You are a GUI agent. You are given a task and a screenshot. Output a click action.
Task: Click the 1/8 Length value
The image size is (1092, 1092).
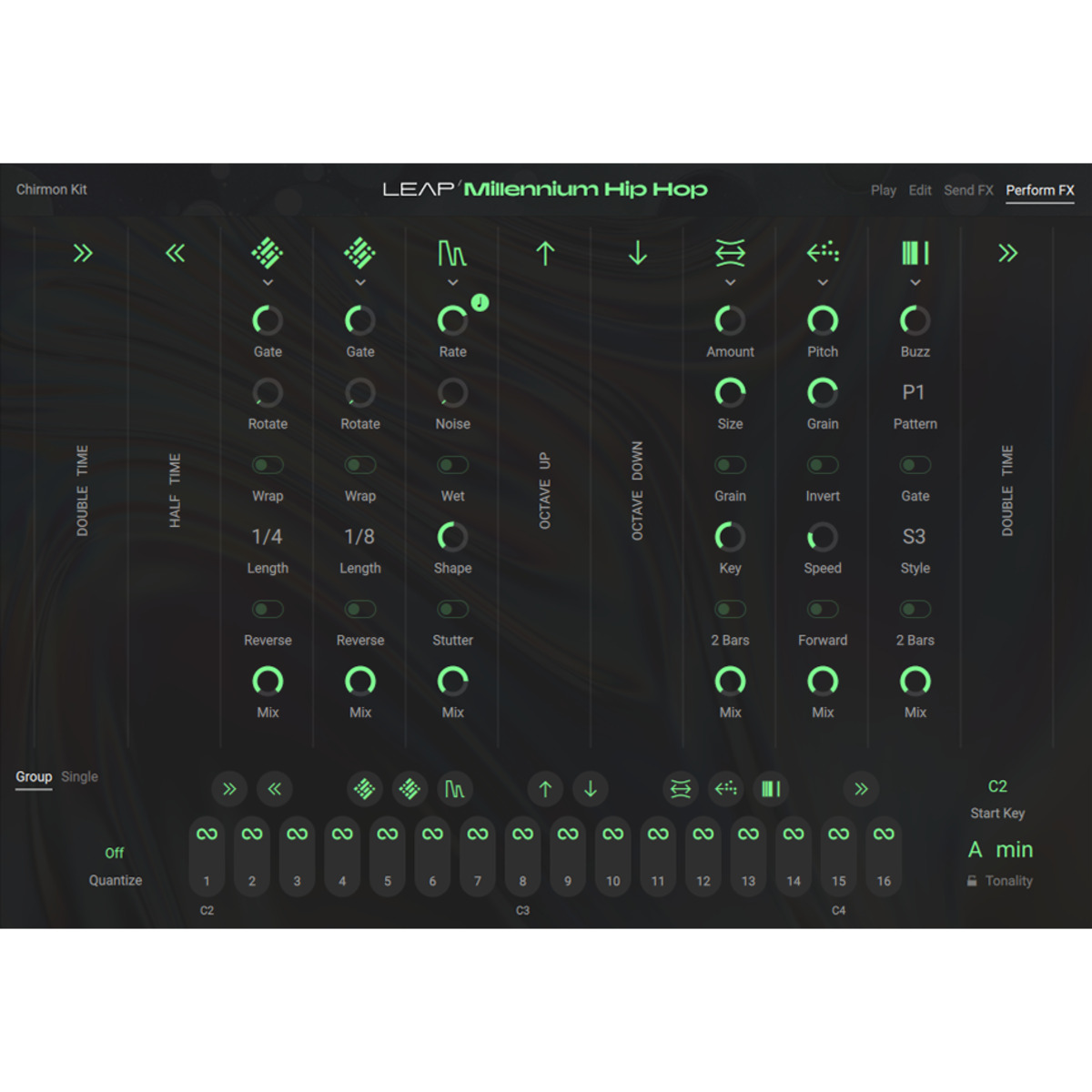coord(359,537)
